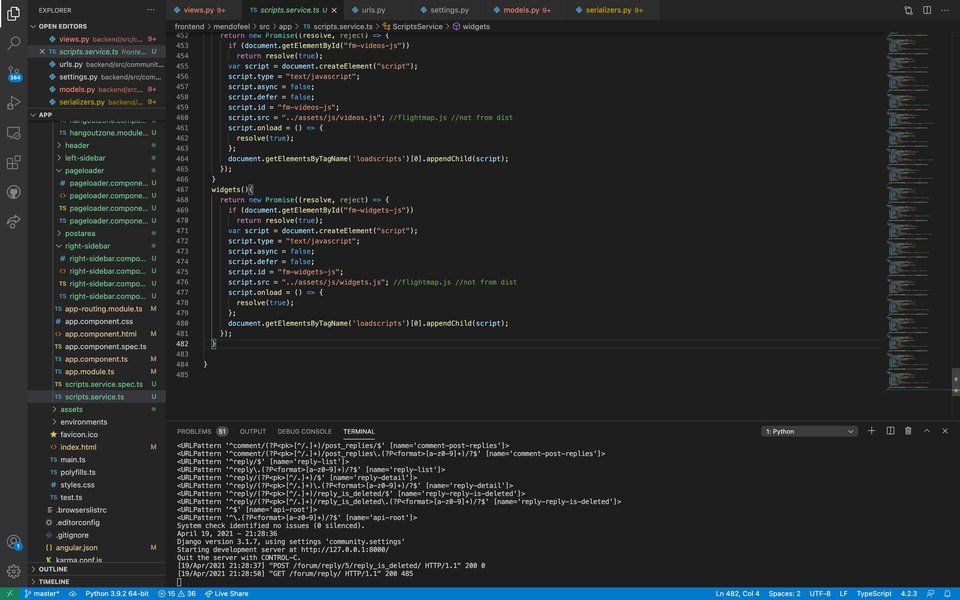960x600 pixels.
Task: Split the editor to the right
Action: [927, 10]
